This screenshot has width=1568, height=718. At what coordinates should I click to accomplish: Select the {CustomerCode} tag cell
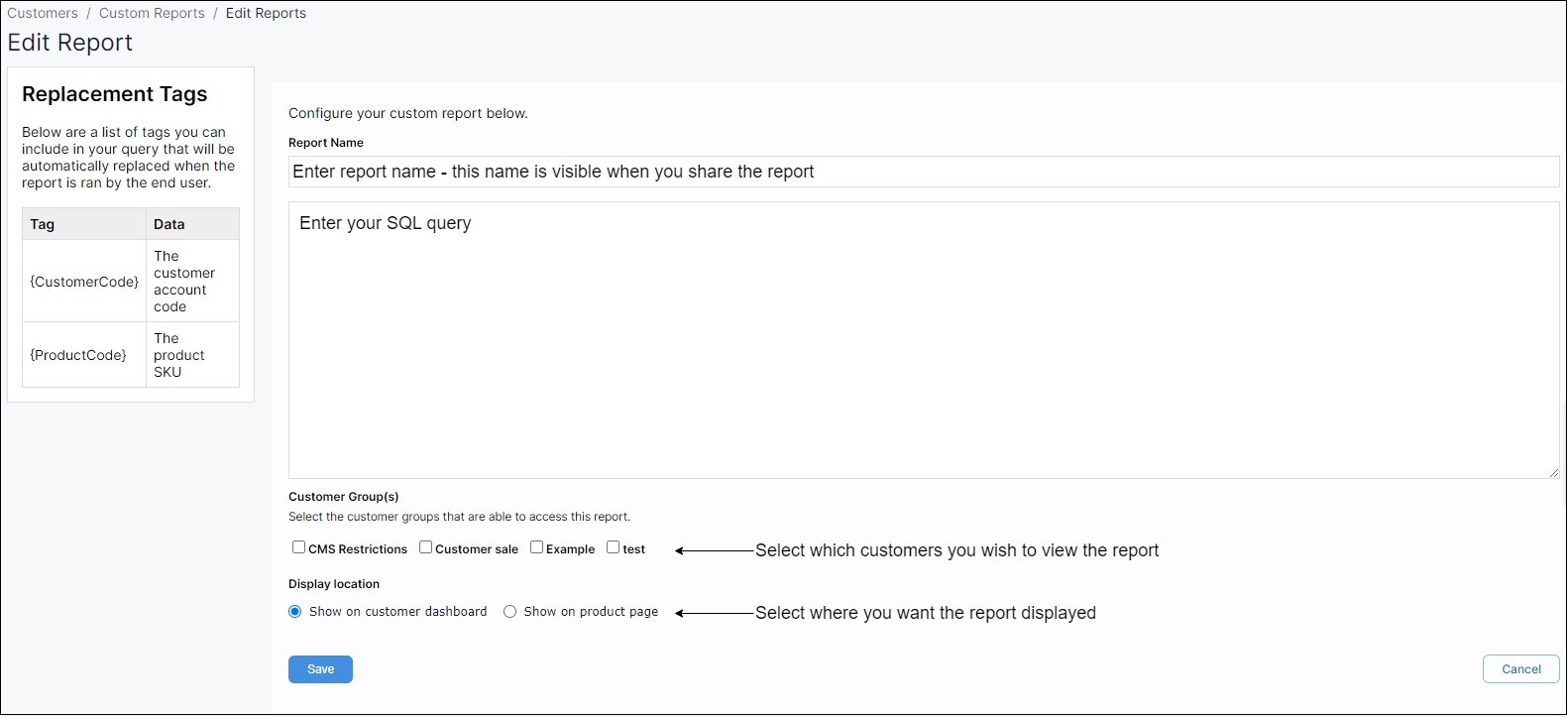84,282
